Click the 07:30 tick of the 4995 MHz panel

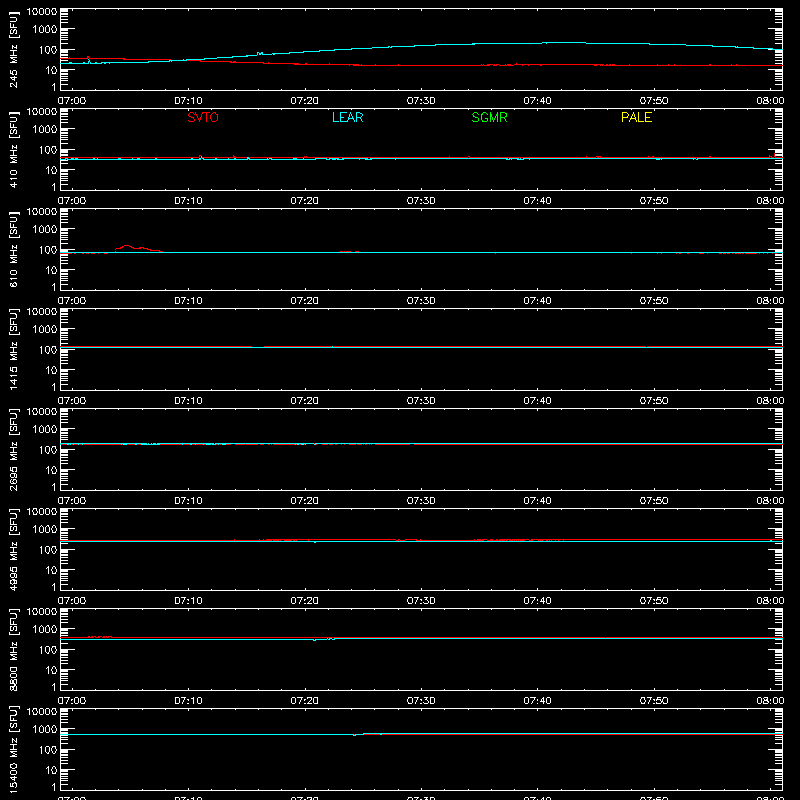421,601
